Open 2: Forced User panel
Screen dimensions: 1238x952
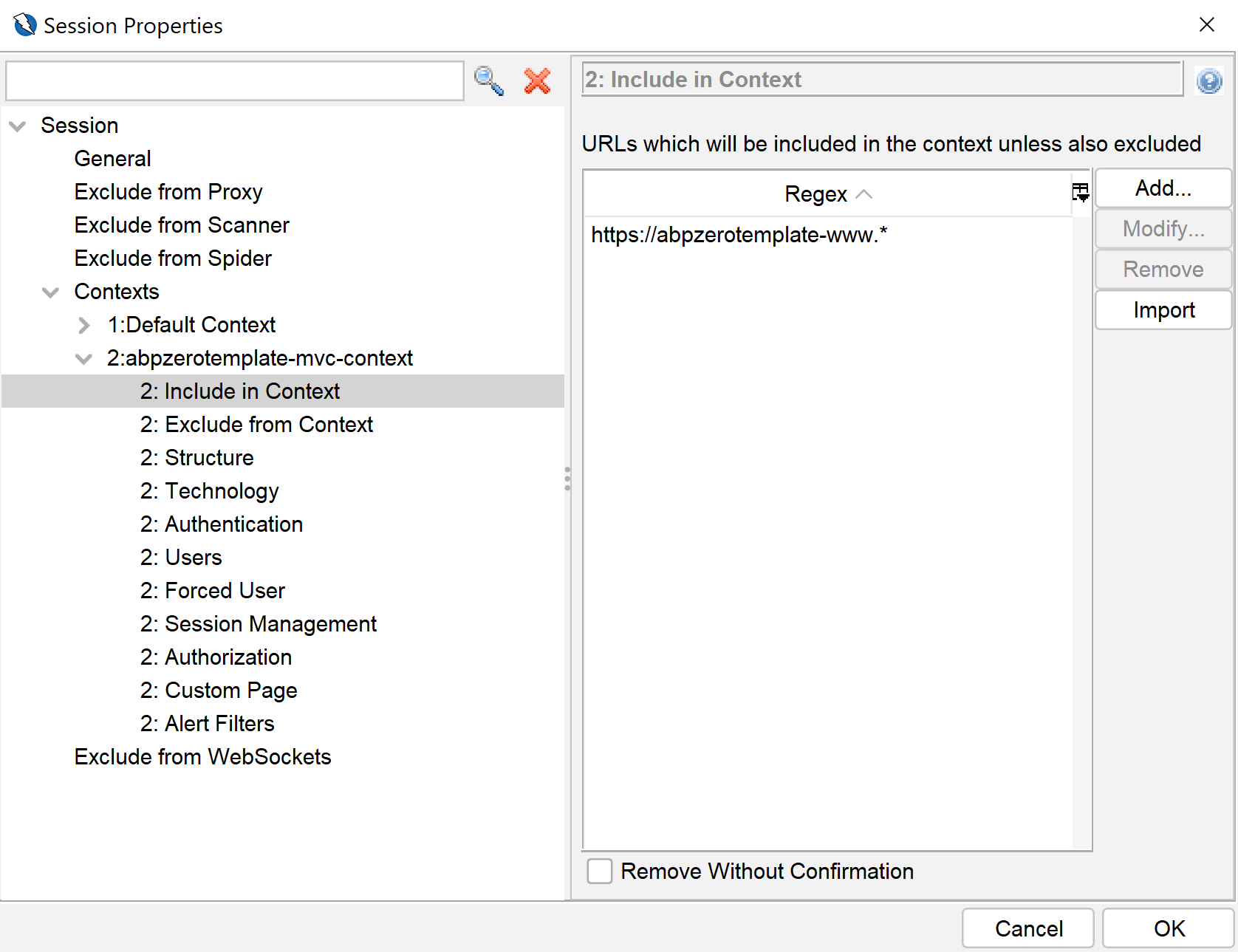[213, 591]
